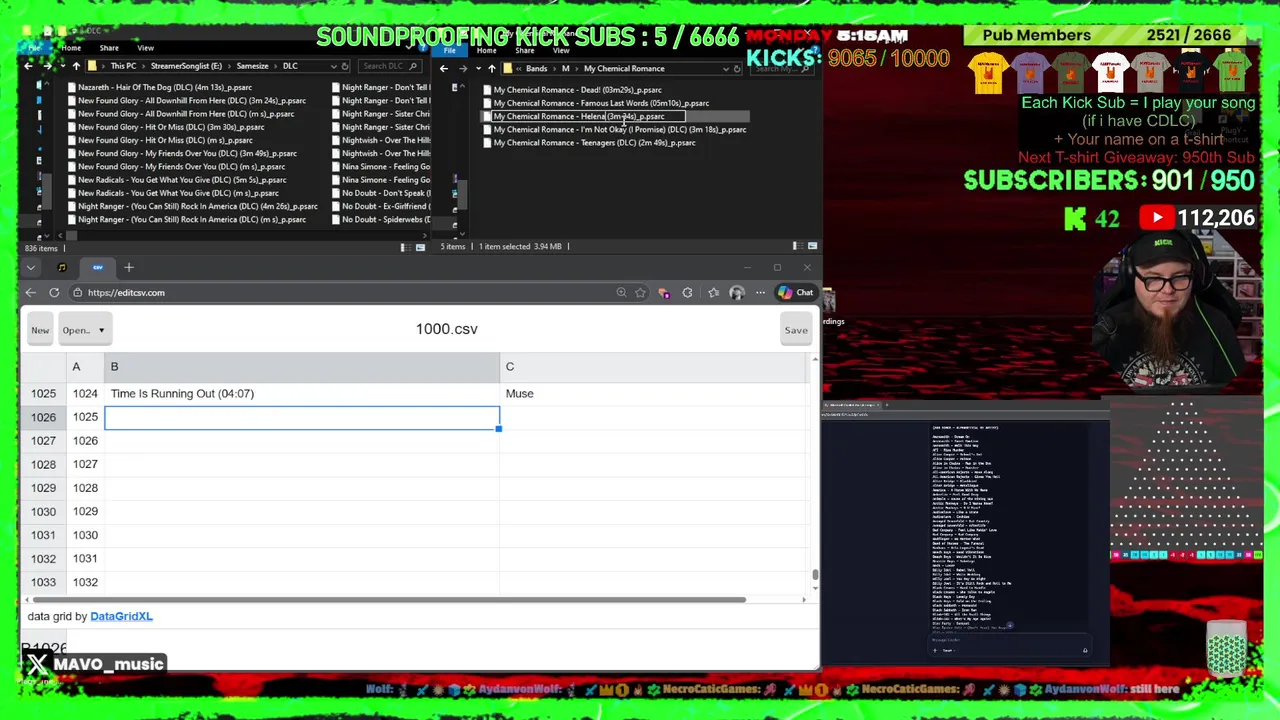Select 'New Found Glory - Hit Or Miss (3m 30s)' file
Viewport: 1280px width, 720px height.
coord(165,127)
